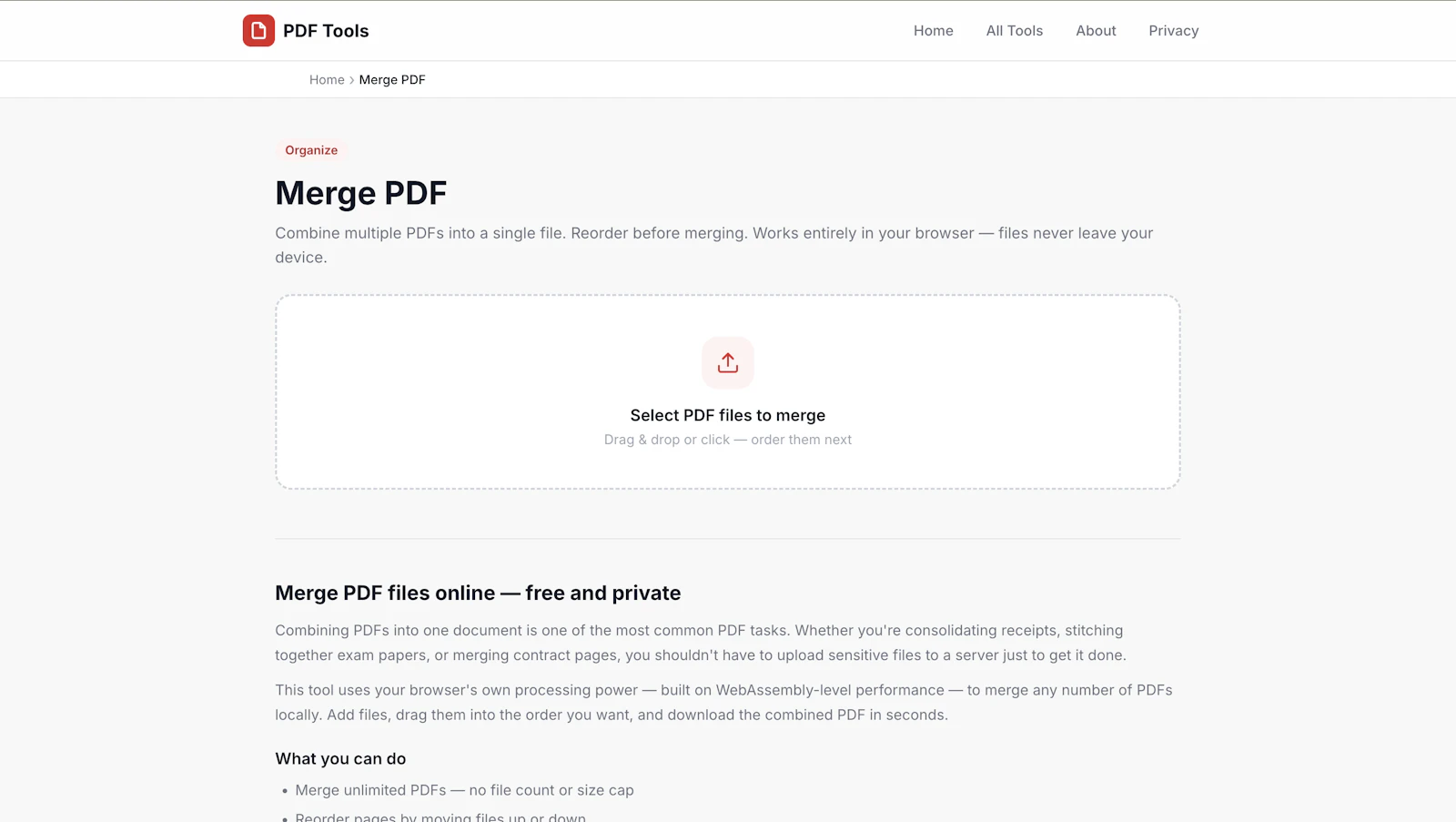
Task: Click the Drag & drop or click hint text
Action: click(x=728, y=440)
